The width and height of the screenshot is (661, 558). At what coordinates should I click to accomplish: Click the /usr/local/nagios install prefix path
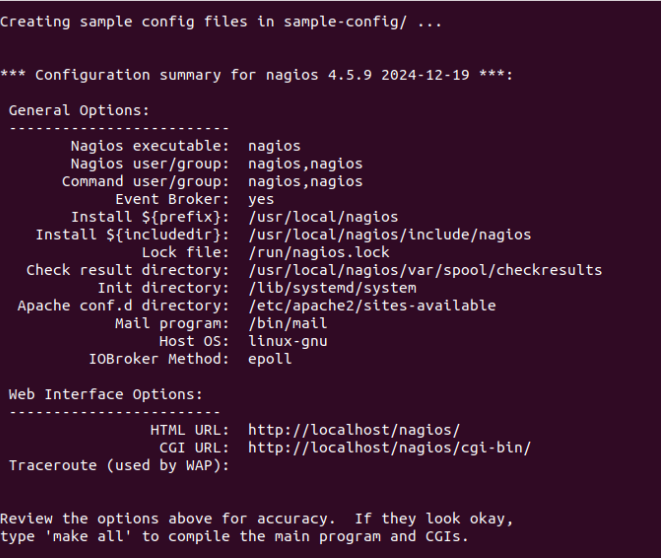coord(323,217)
